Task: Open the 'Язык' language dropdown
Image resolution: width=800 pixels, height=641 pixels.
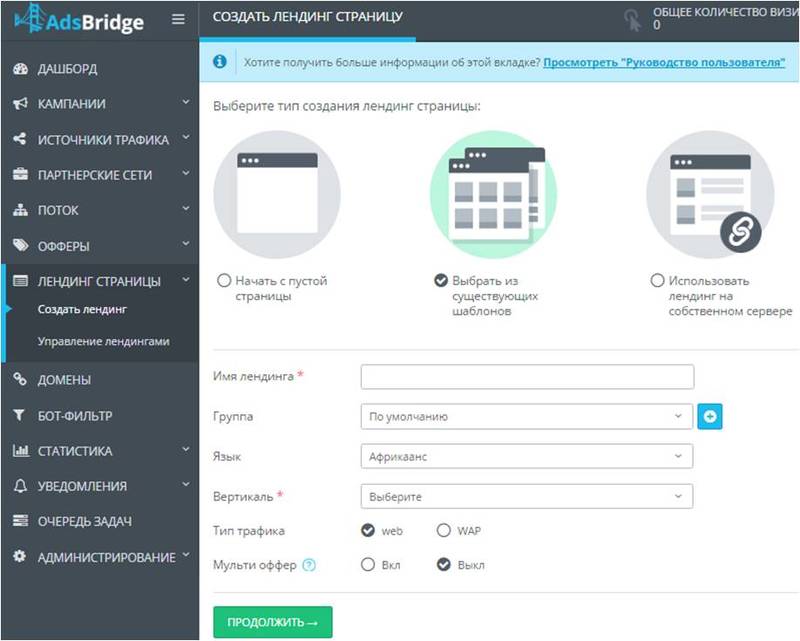Action: click(x=526, y=456)
